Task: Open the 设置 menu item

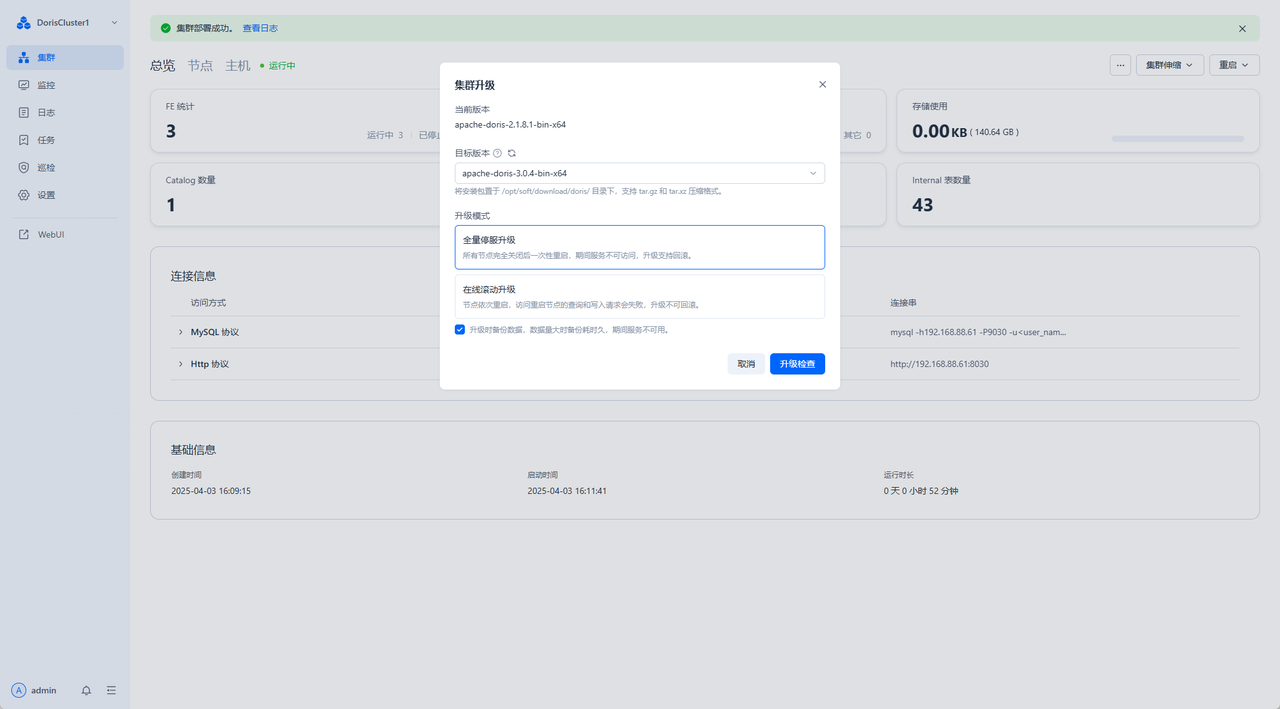Action: pos(65,195)
